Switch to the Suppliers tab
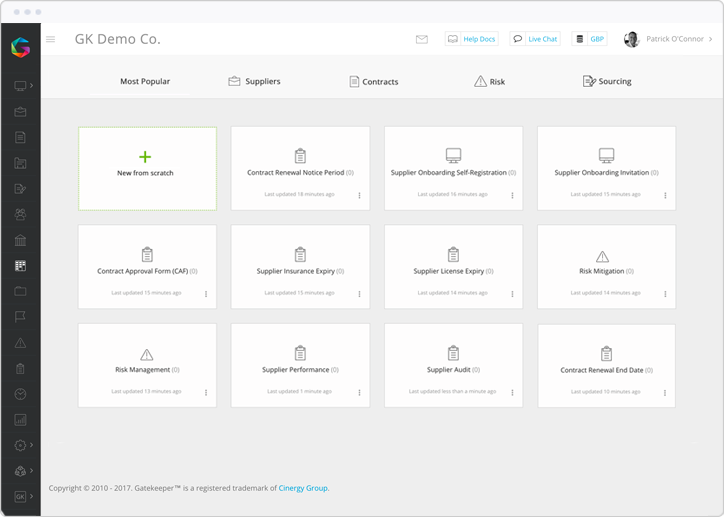724x517 pixels. pos(254,81)
